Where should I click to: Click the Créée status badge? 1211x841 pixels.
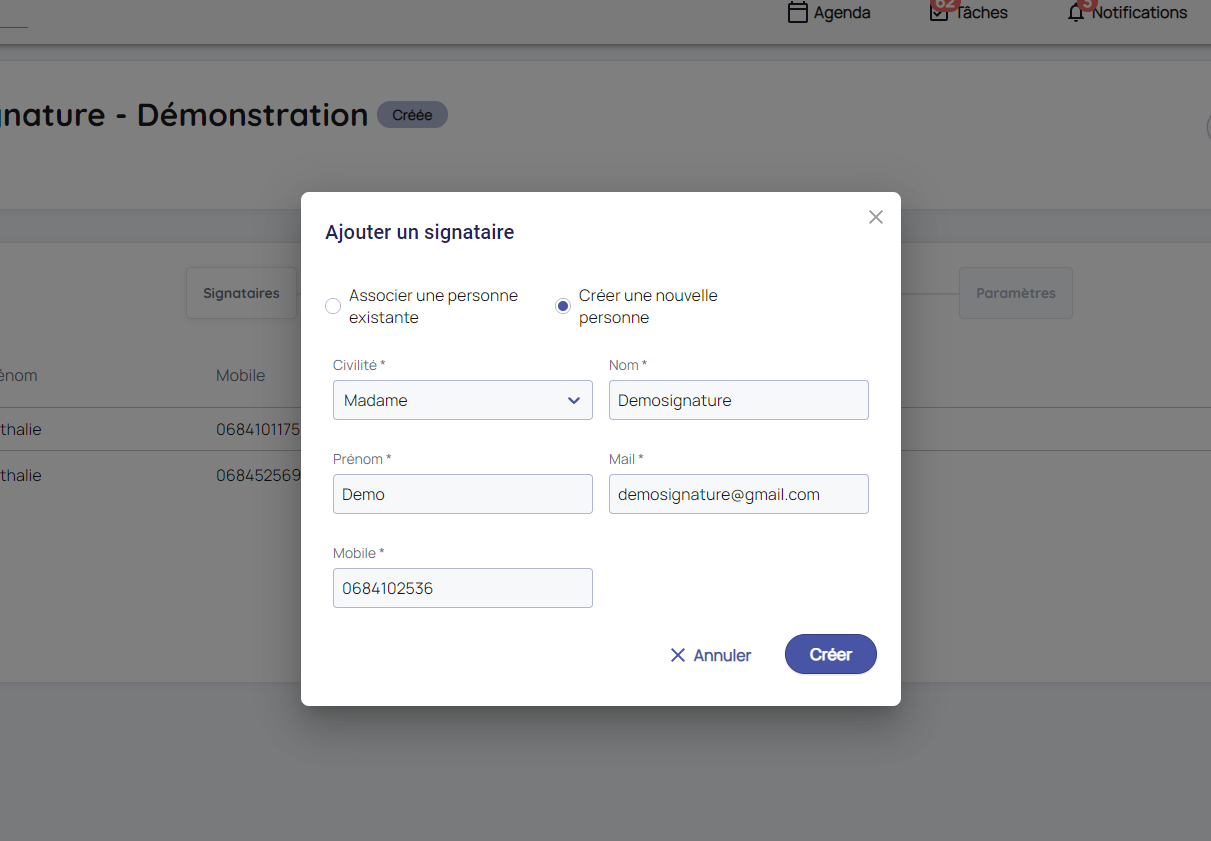[412, 115]
